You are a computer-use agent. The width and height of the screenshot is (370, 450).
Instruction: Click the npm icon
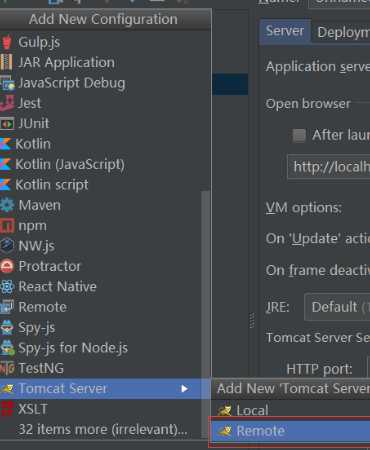[x=7, y=226]
